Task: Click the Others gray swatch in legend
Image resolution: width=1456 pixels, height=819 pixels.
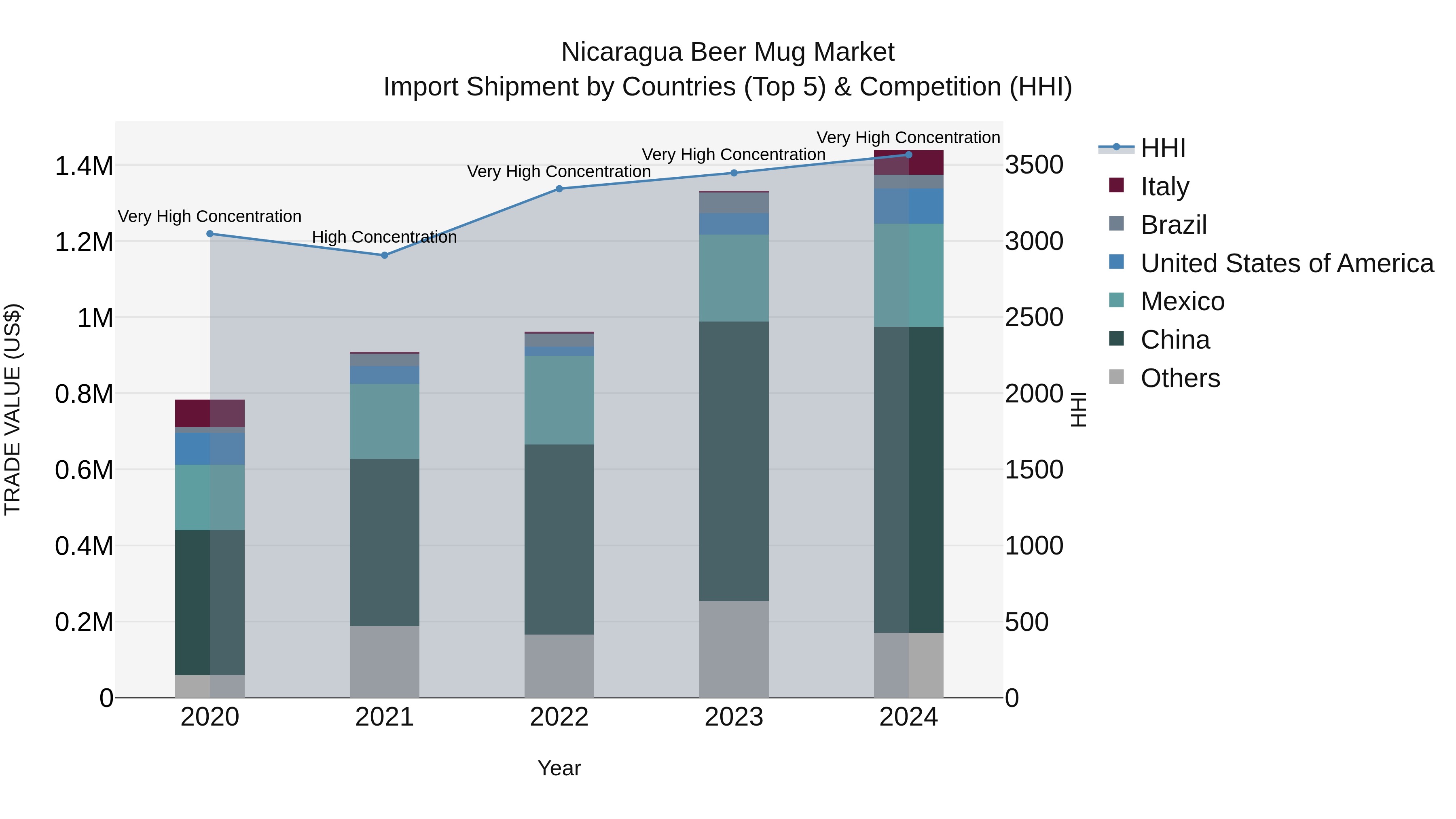Action: (1116, 377)
